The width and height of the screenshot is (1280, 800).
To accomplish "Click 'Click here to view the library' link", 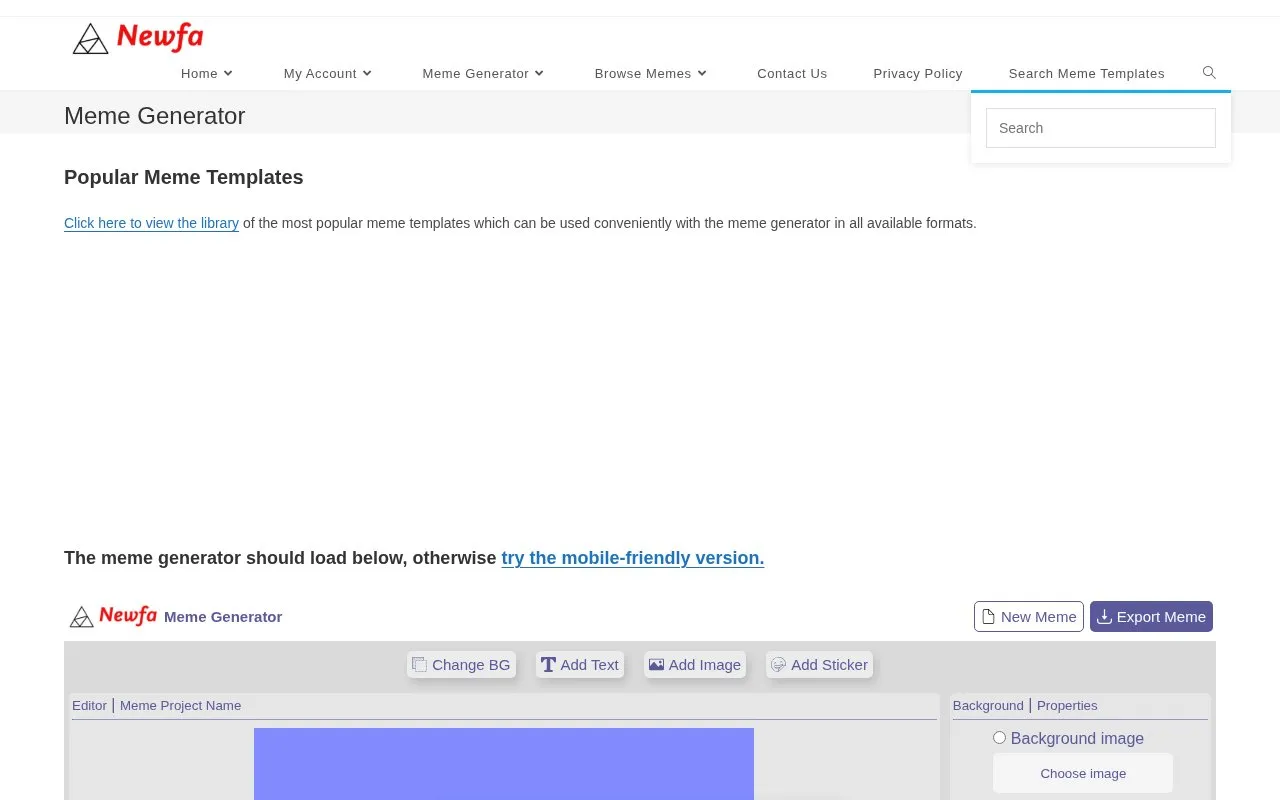I will pos(151,223).
